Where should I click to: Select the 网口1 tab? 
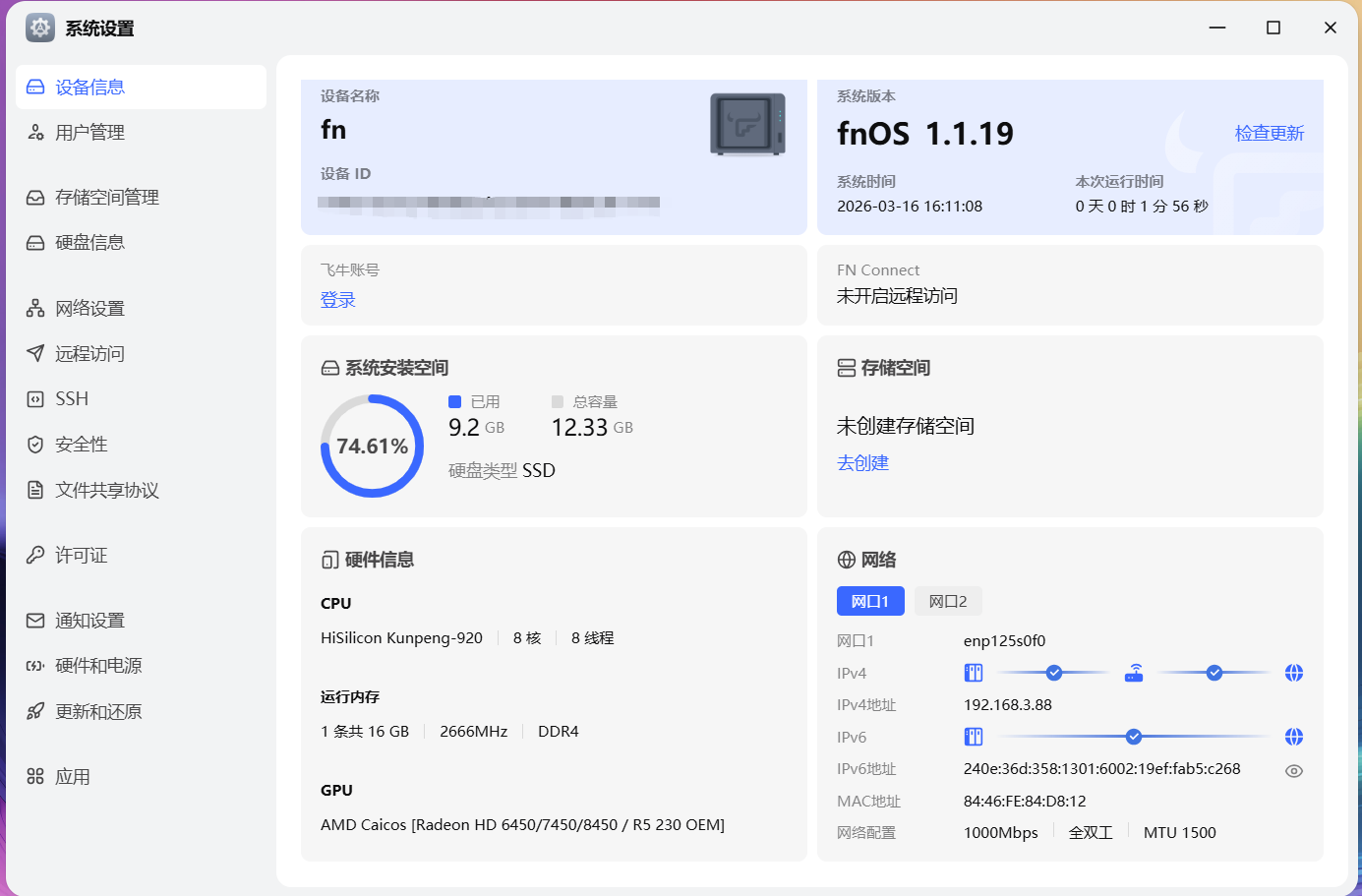[x=870, y=601]
